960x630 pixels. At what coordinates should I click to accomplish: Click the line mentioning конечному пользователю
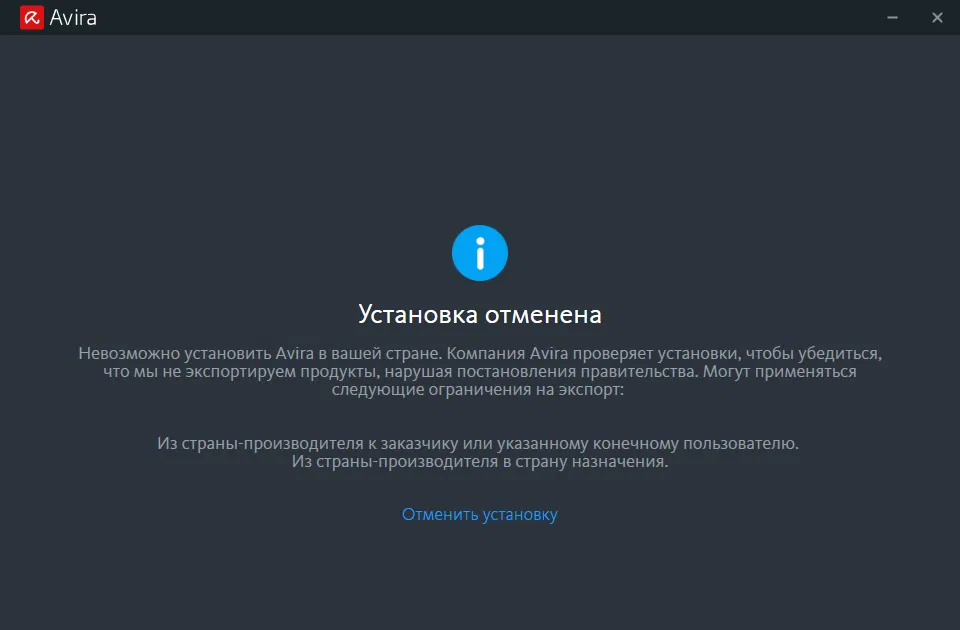click(x=478, y=443)
